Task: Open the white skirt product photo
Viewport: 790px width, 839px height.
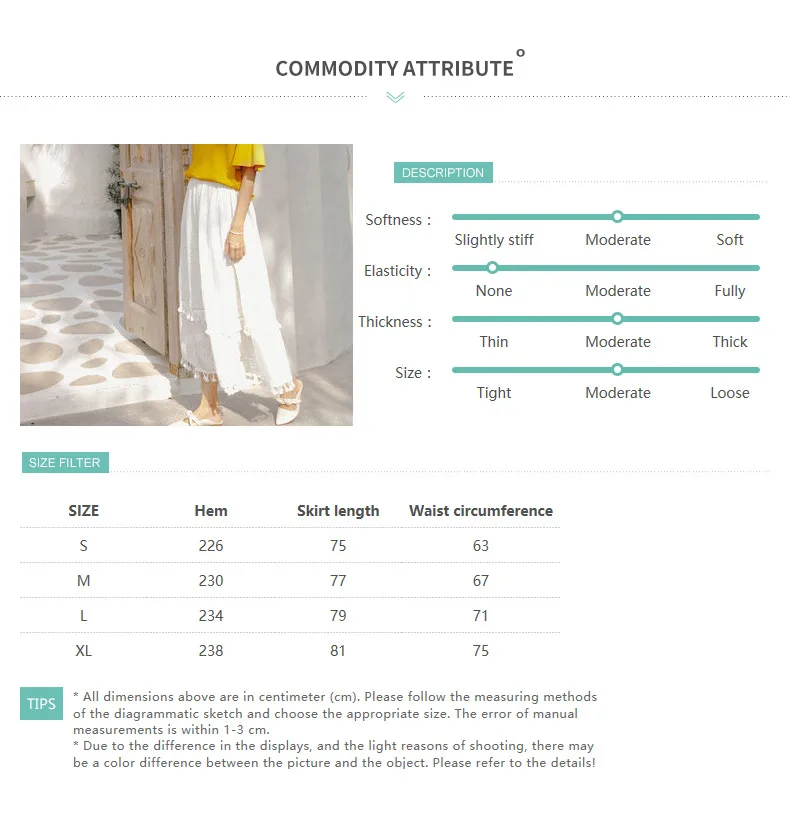Action: 186,285
